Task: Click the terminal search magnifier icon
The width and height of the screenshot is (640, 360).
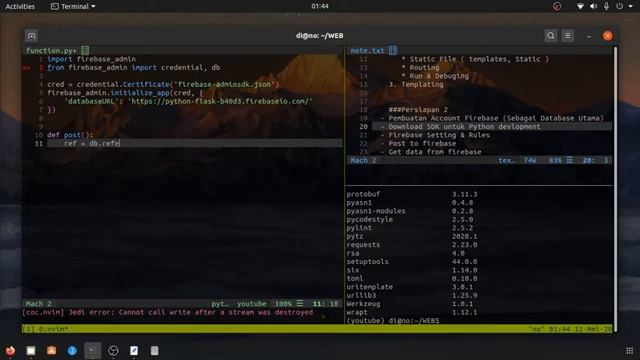Action: 551,36
